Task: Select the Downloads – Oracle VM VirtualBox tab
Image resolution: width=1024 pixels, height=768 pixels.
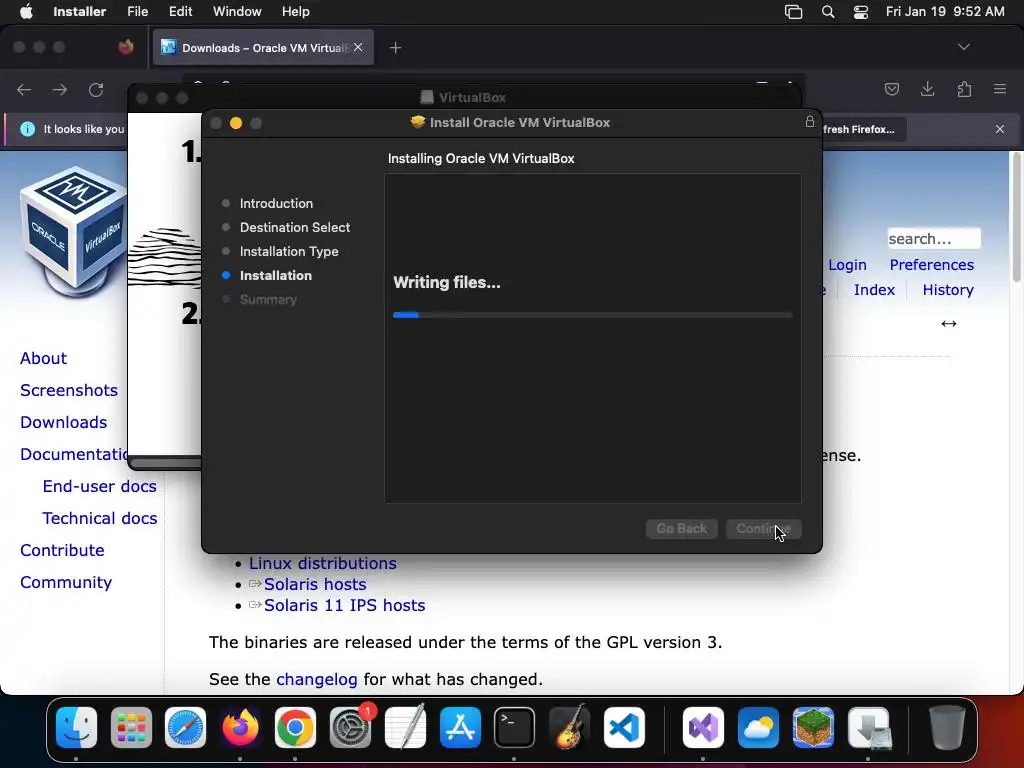Action: (263, 48)
